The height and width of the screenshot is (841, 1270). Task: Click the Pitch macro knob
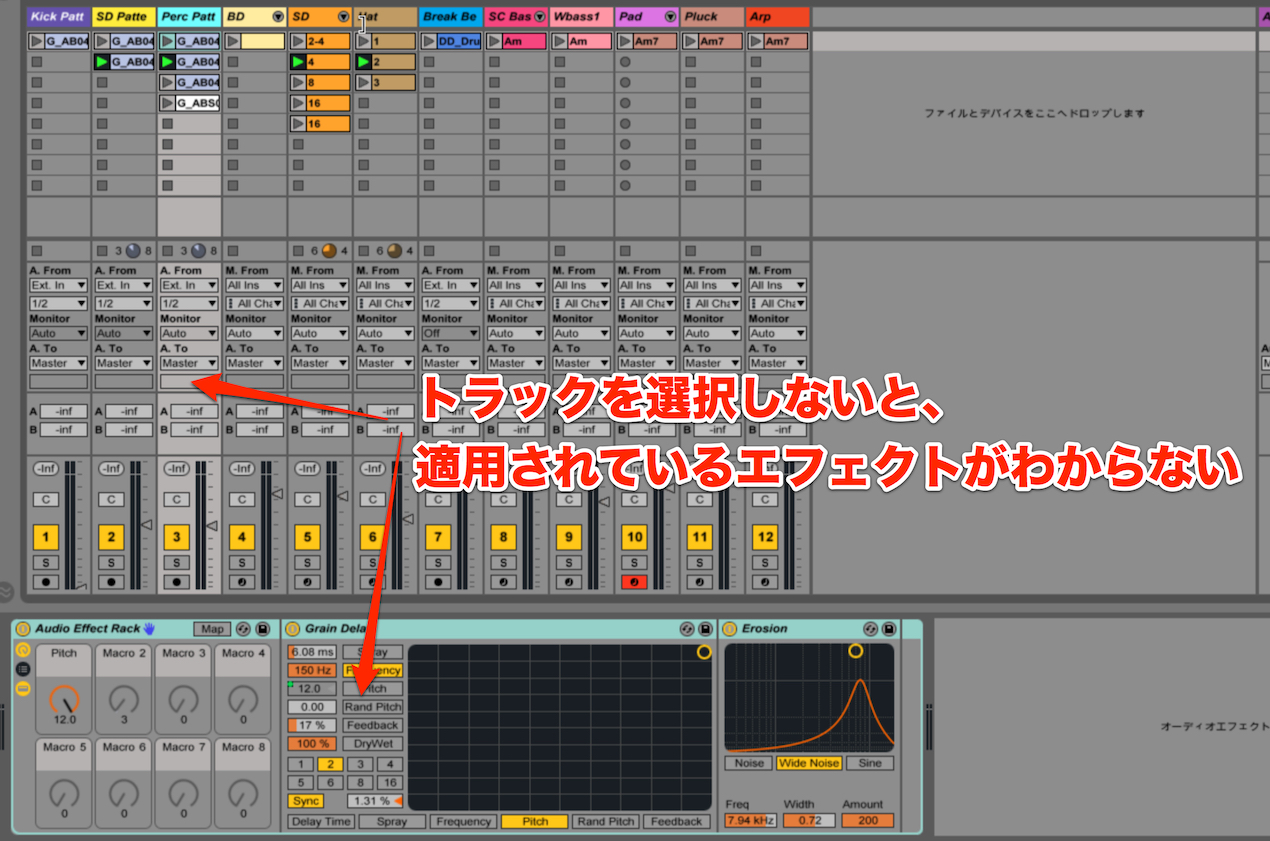tap(64, 699)
